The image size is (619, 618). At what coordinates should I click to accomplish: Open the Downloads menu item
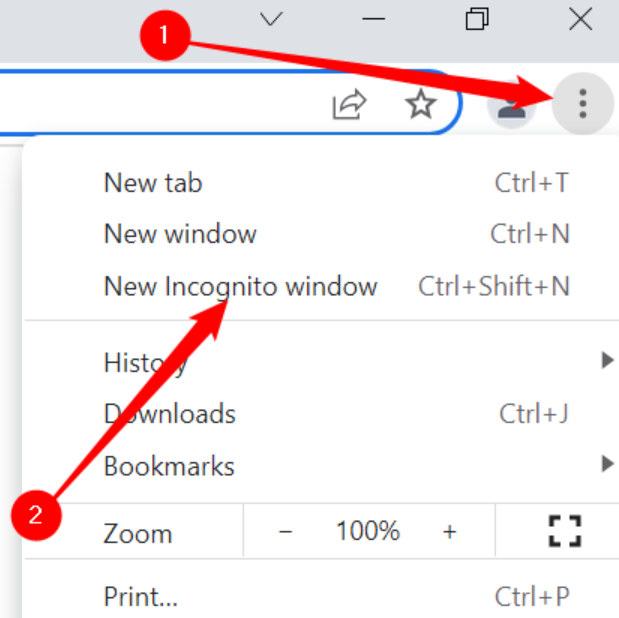coord(170,414)
